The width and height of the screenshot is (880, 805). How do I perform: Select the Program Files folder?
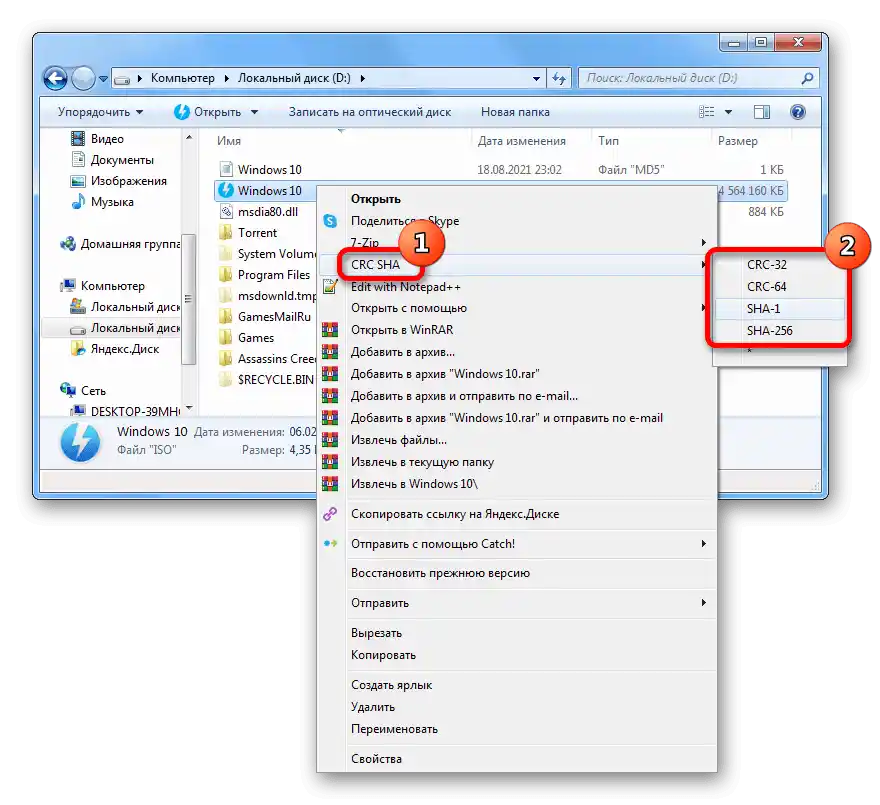[x=264, y=275]
